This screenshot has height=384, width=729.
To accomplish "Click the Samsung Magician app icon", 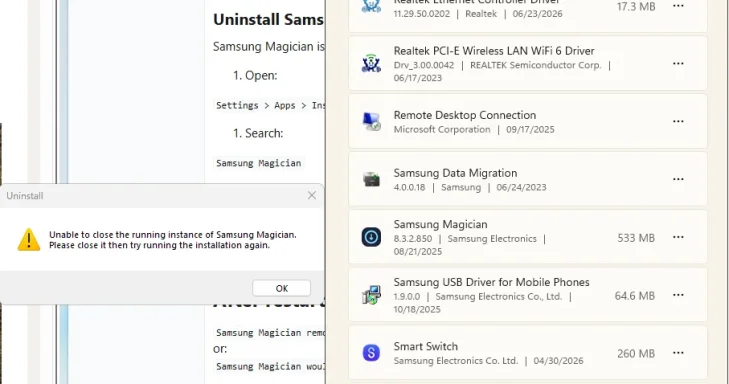I will click(x=371, y=237).
